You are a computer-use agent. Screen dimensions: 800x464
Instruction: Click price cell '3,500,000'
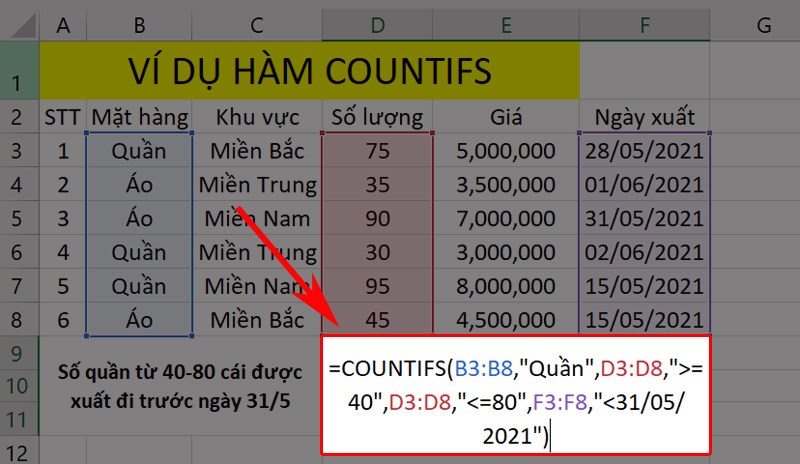point(506,184)
